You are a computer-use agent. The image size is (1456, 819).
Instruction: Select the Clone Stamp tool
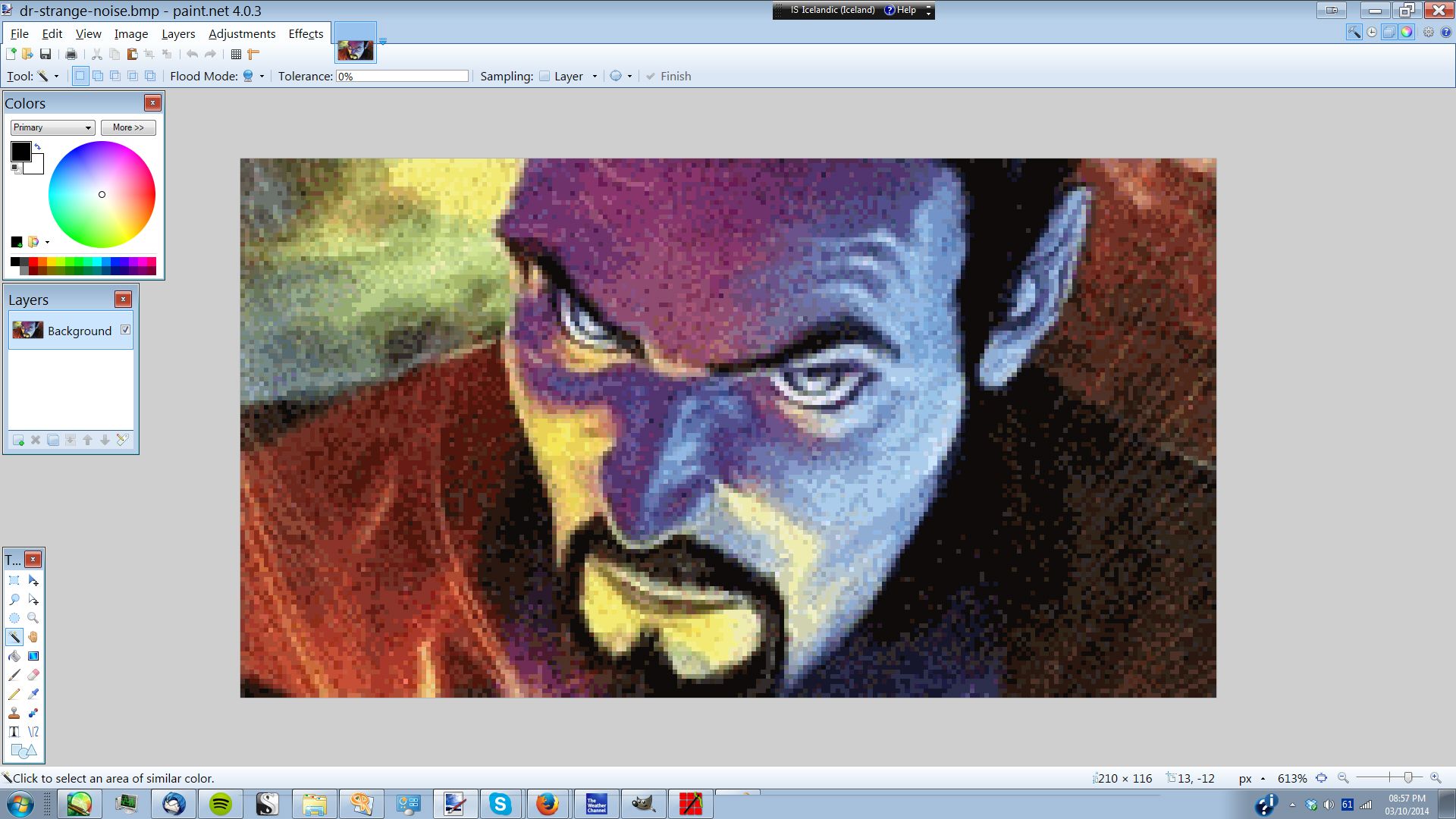tap(14, 713)
